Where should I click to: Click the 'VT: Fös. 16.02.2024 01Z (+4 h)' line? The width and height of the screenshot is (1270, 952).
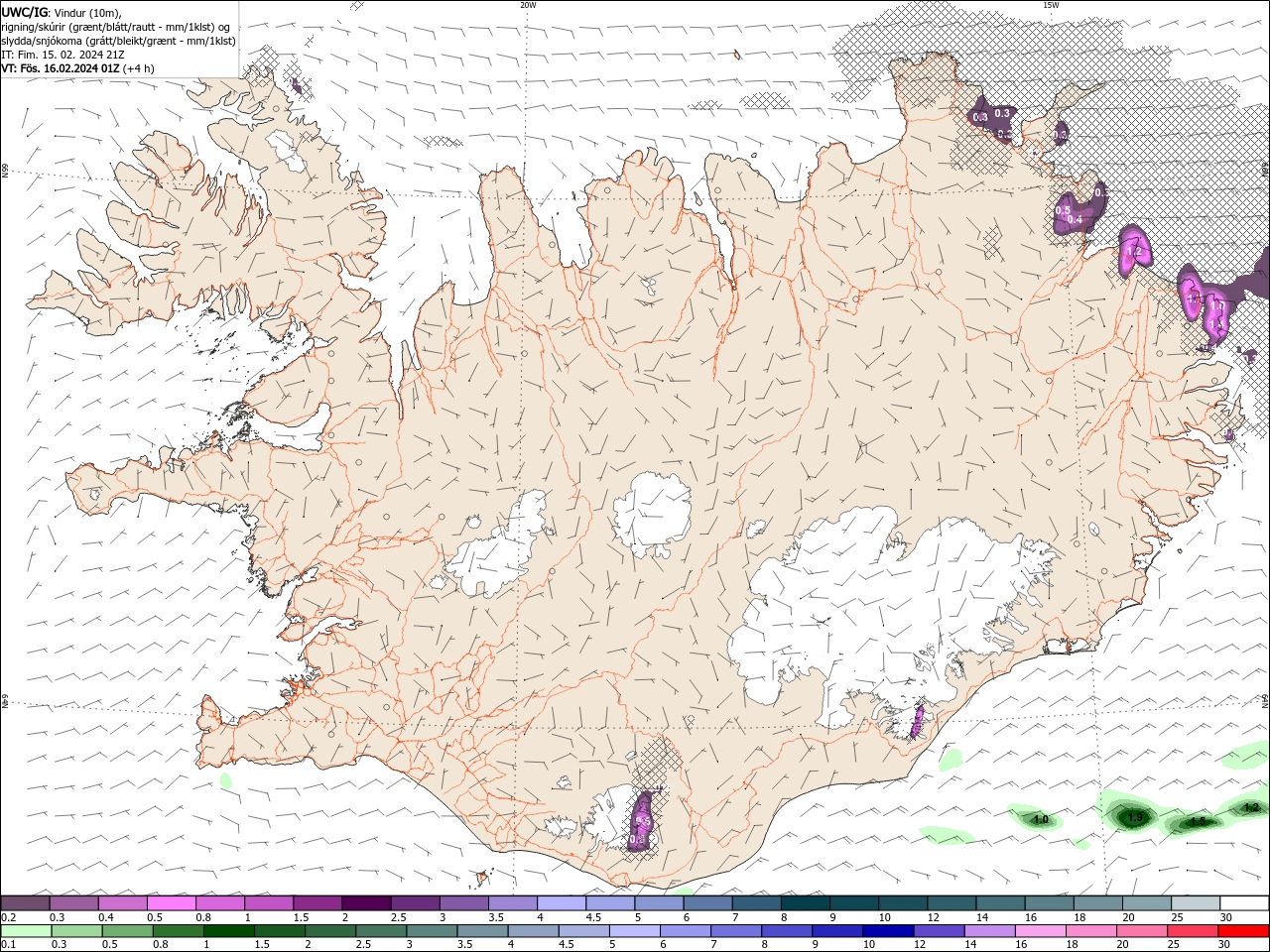click(77, 68)
